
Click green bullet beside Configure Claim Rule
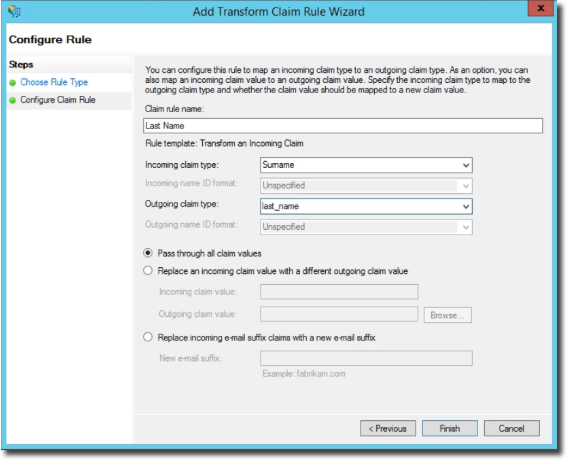tap(13, 100)
